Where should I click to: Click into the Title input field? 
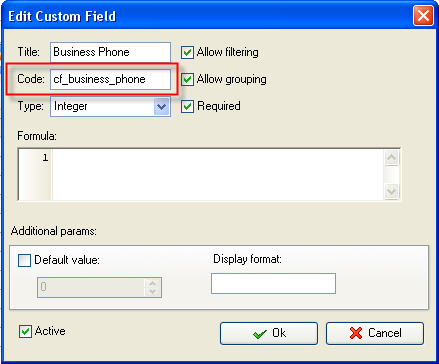[x=110, y=52]
